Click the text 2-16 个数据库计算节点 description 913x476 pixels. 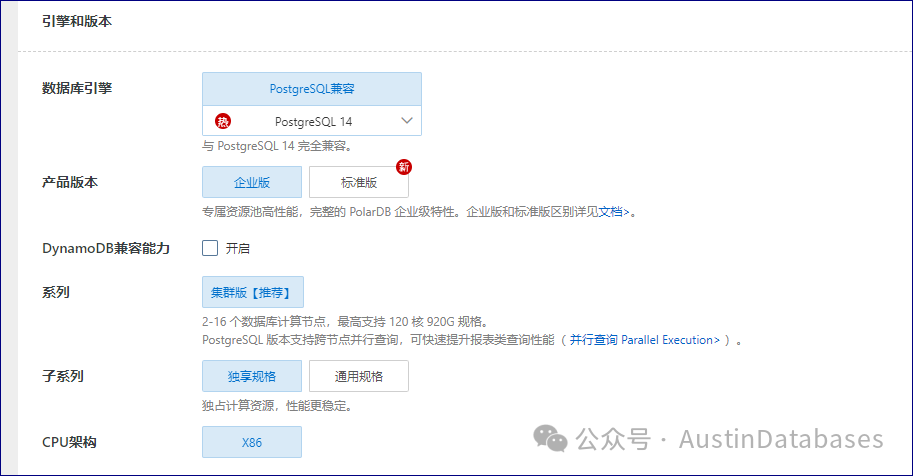pyautogui.click(x=345, y=322)
